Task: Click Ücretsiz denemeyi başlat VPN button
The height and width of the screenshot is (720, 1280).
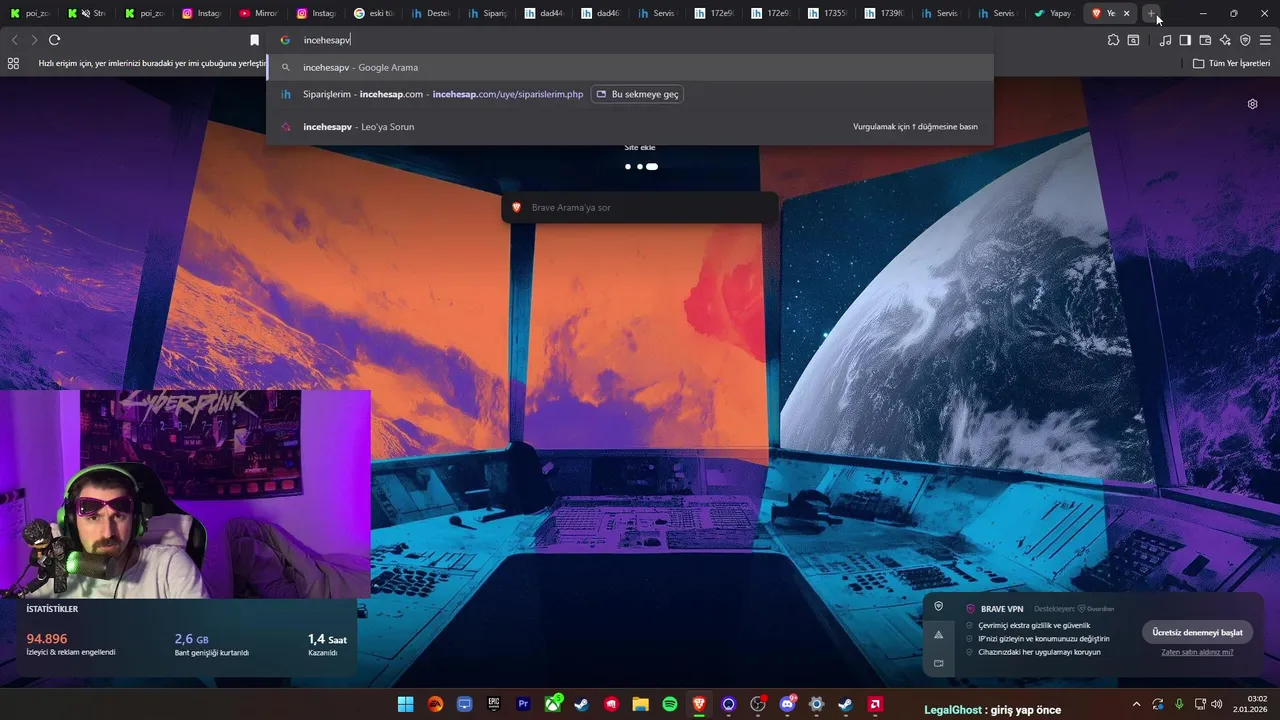Action: [x=1197, y=632]
